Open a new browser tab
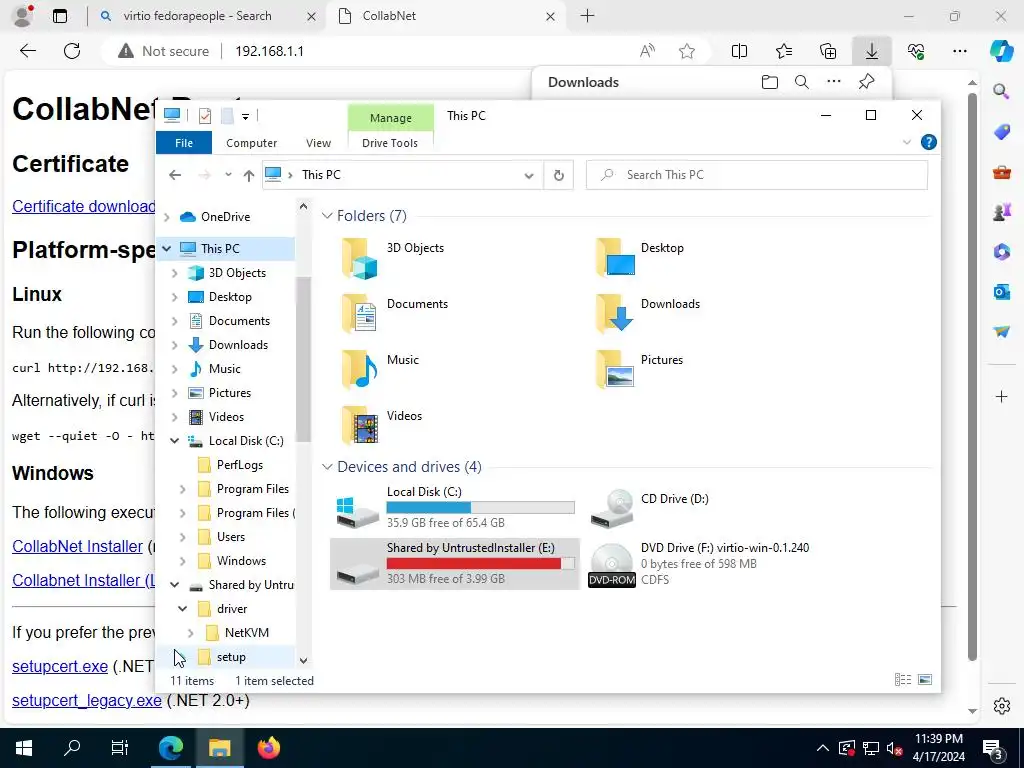This screenshot has width=1024, height=768. [588, 16]
